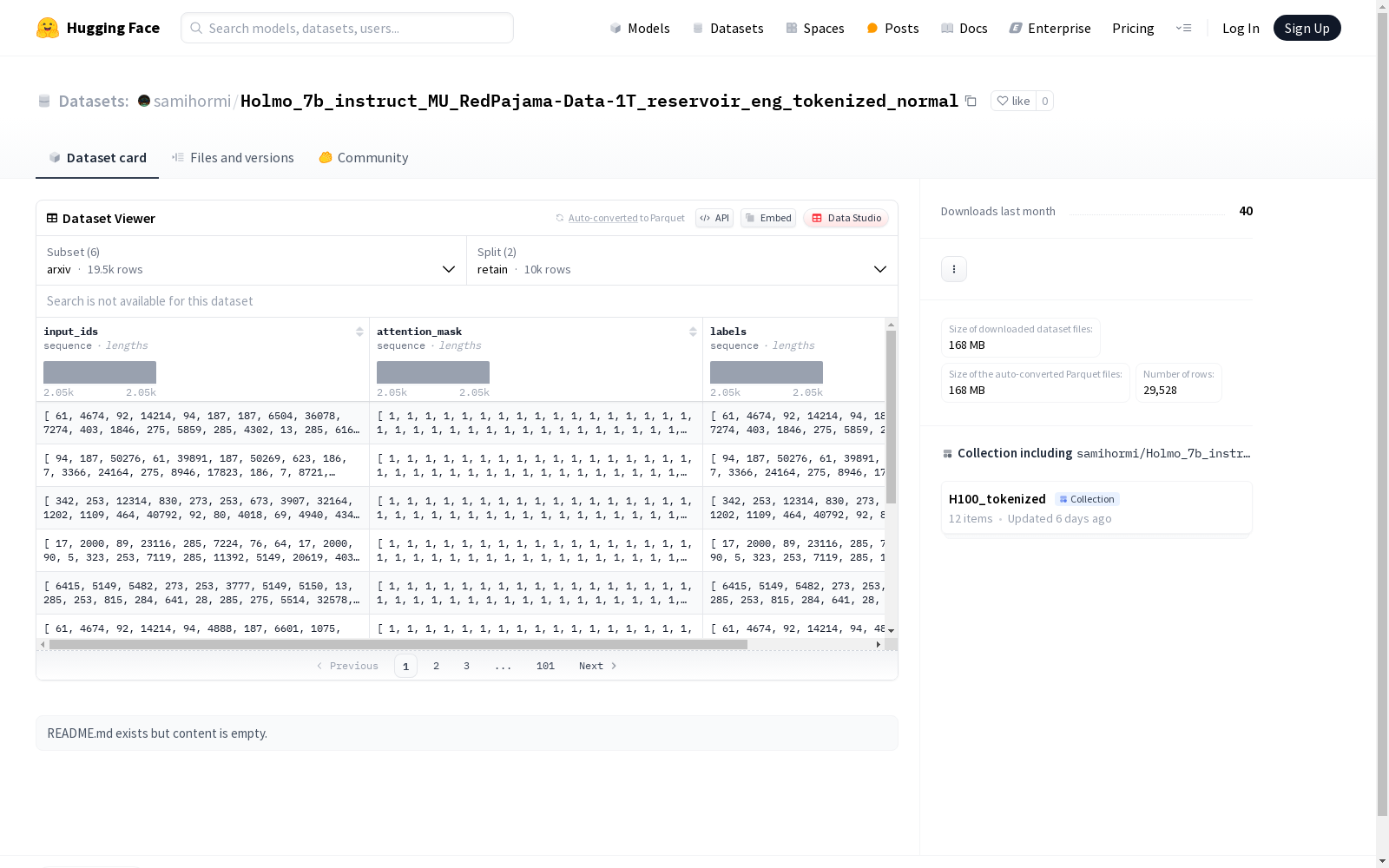Like this dataset
Image resolution: width=1389 pixels, height=868 pixels.
1013,101
